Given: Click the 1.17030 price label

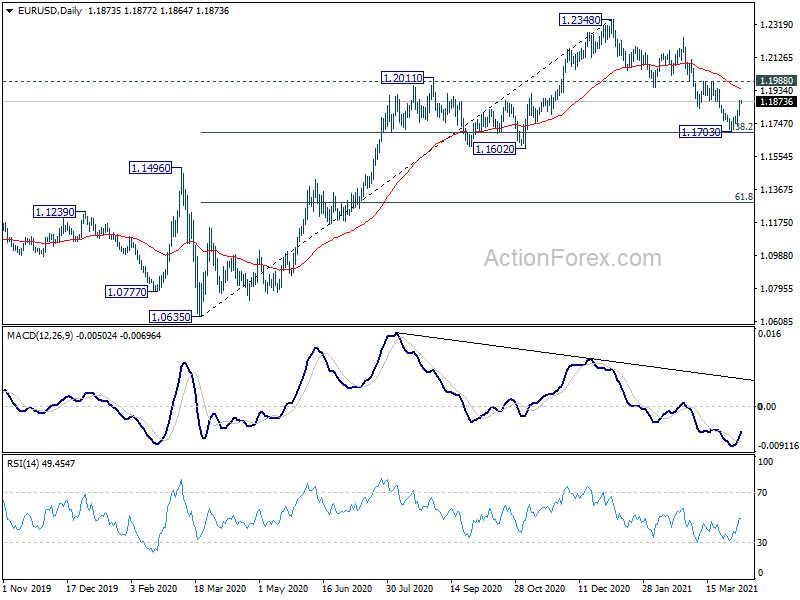Looking at the screenshot, I should click(701, 132).
